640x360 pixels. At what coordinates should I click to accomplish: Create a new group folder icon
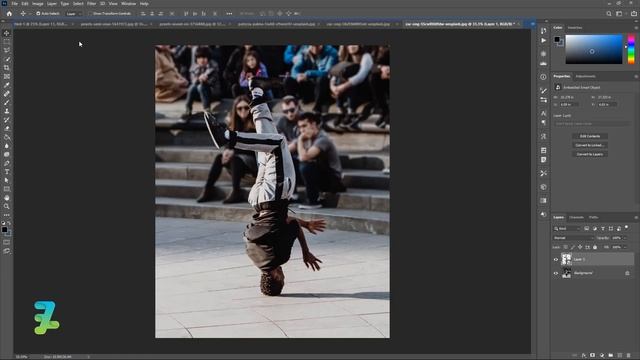pos(611,356)
